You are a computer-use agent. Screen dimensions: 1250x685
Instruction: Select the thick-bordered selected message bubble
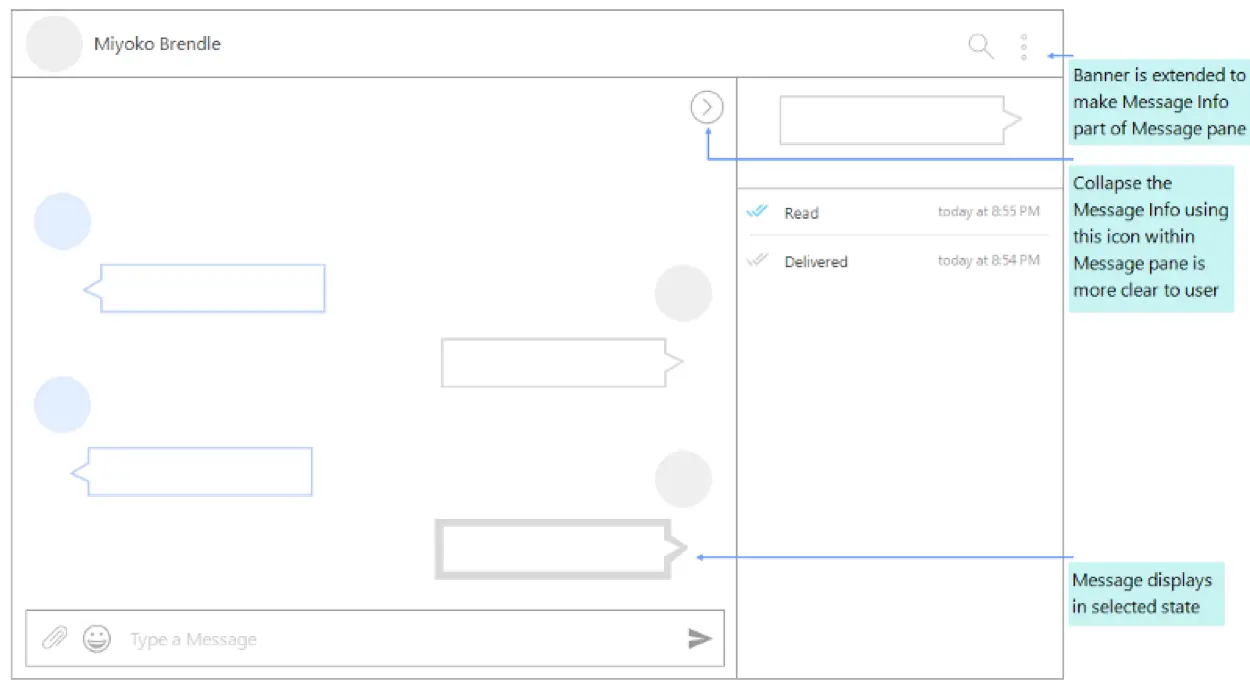point(555,549)
